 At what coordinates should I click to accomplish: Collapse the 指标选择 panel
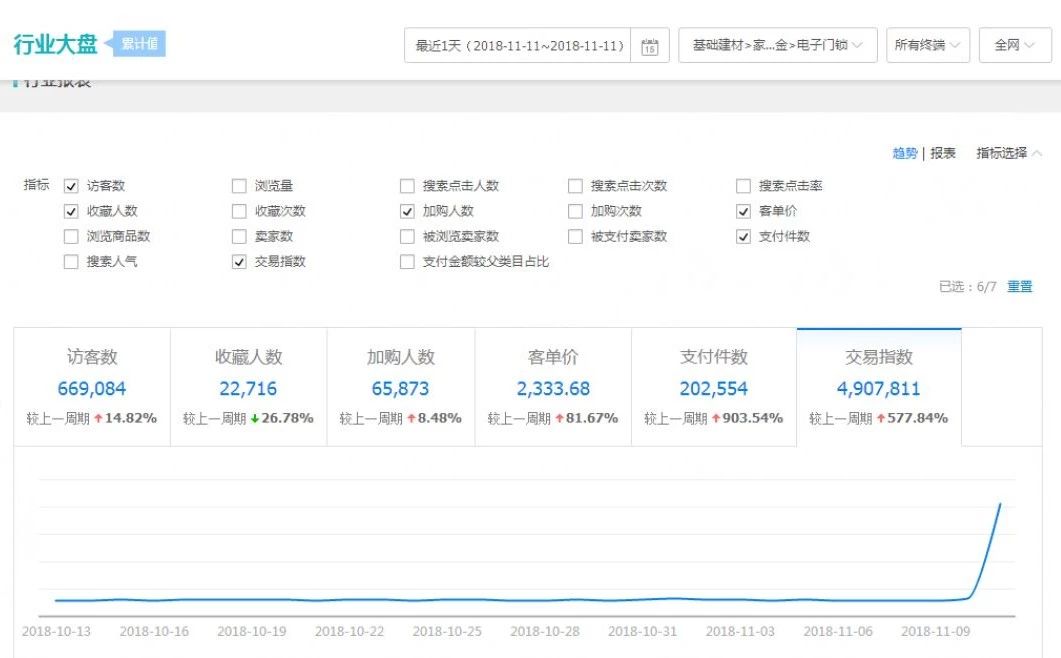point(1009,153)
